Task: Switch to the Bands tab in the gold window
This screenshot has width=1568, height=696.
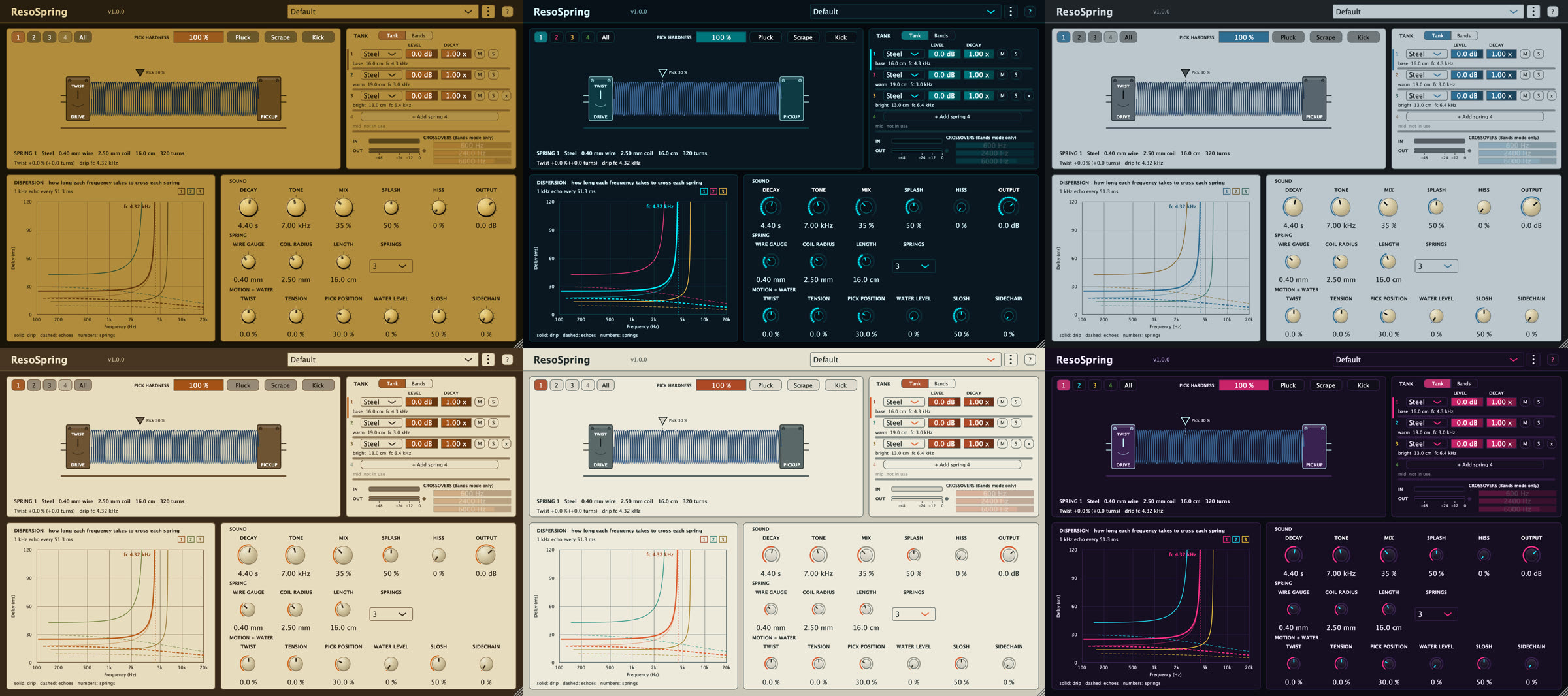Action: coord(419,36)
